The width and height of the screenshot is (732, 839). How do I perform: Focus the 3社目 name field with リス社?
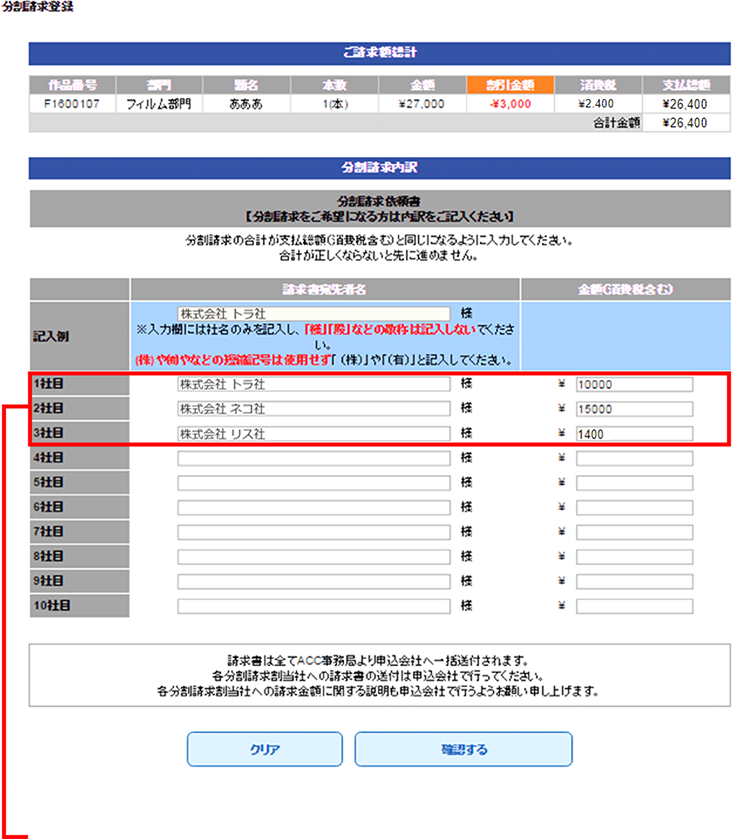point(313,434)
